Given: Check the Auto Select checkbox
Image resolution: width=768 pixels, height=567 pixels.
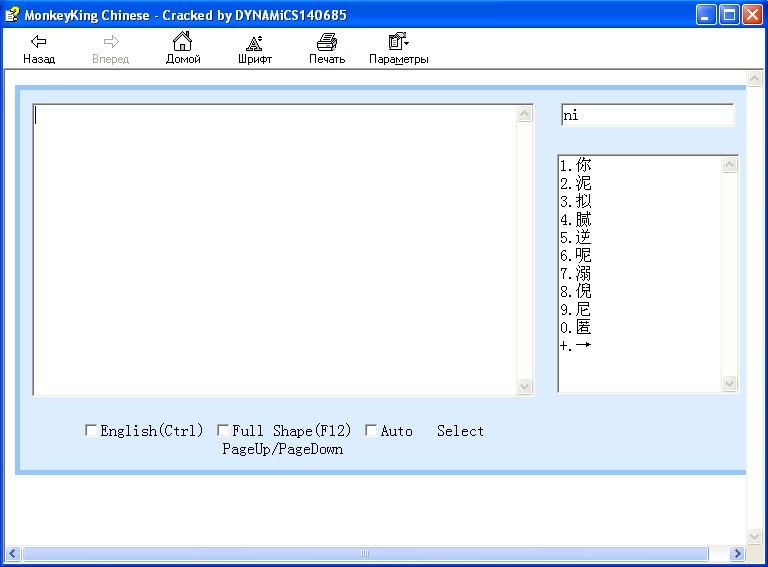Looking at the screenshot, I should click(371, 430).
